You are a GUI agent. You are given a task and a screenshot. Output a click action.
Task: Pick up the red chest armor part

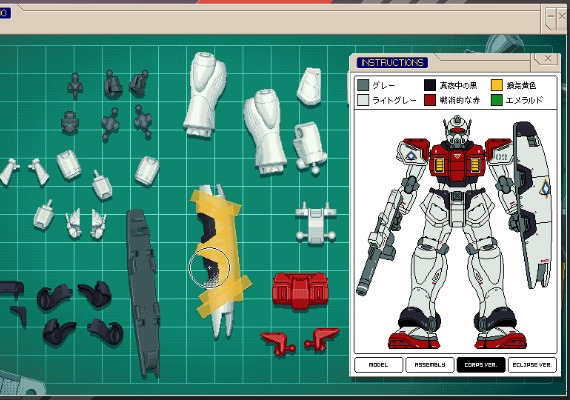pos(300,291)
